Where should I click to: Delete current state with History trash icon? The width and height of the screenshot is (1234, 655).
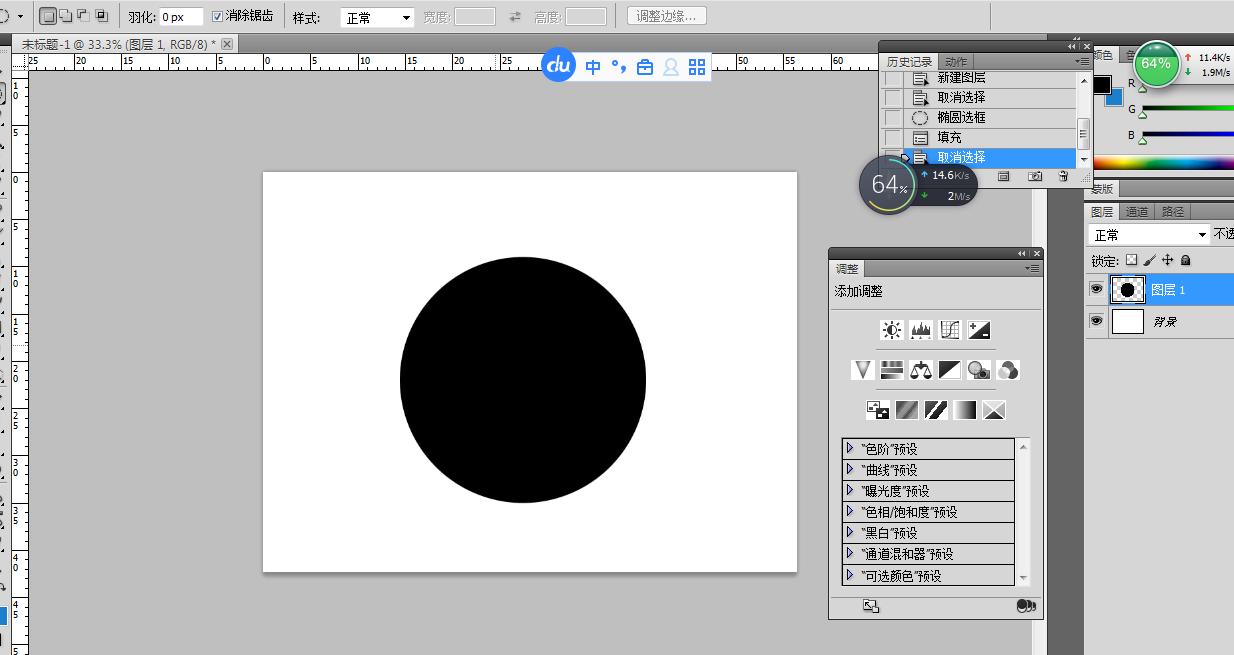[x=1063, y=176]
